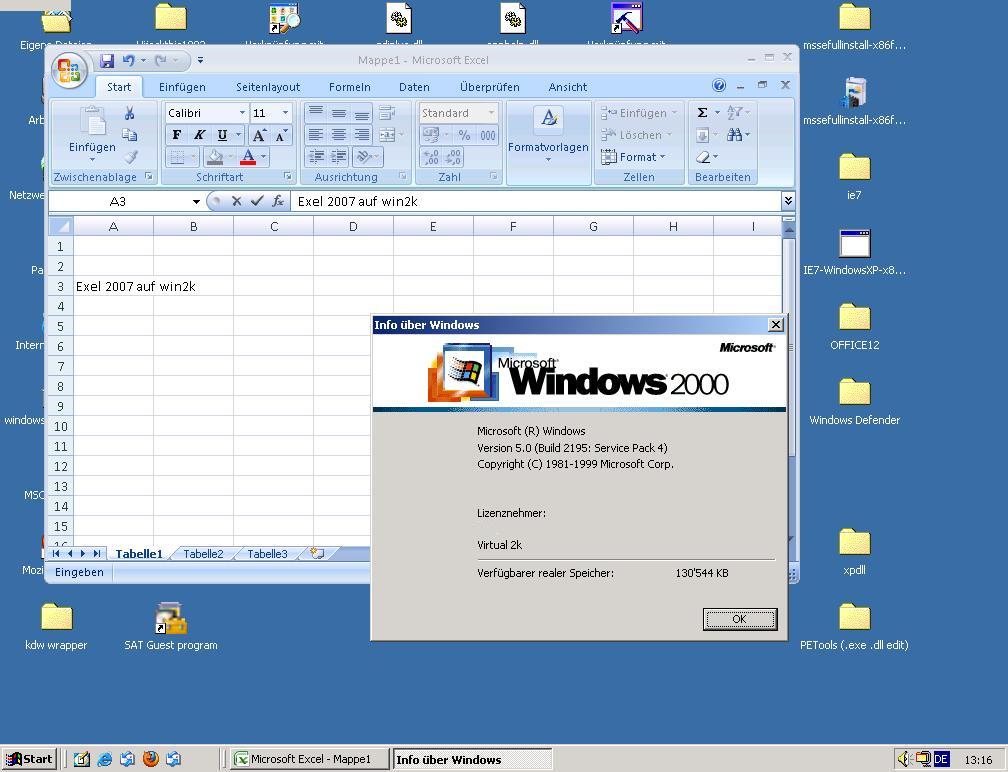Pick the red font color swatch

(x=248, y=157)
